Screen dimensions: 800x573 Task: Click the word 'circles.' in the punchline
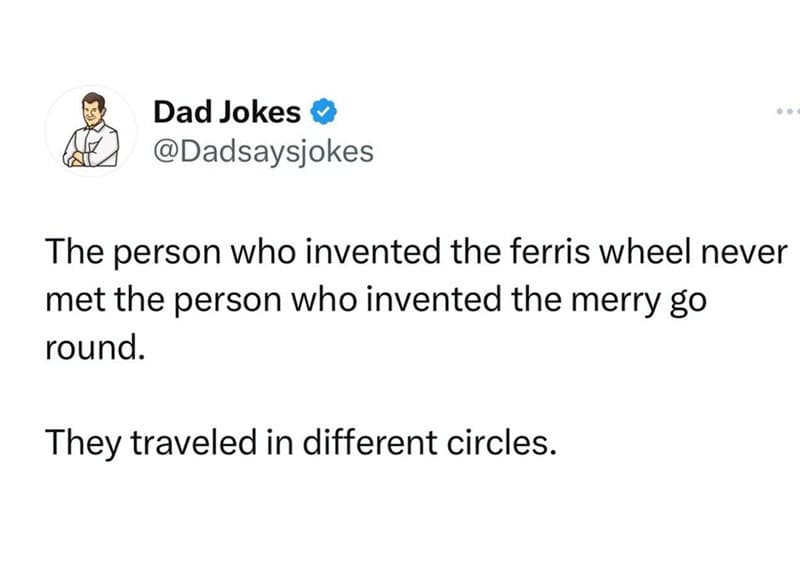coord(502,442)
